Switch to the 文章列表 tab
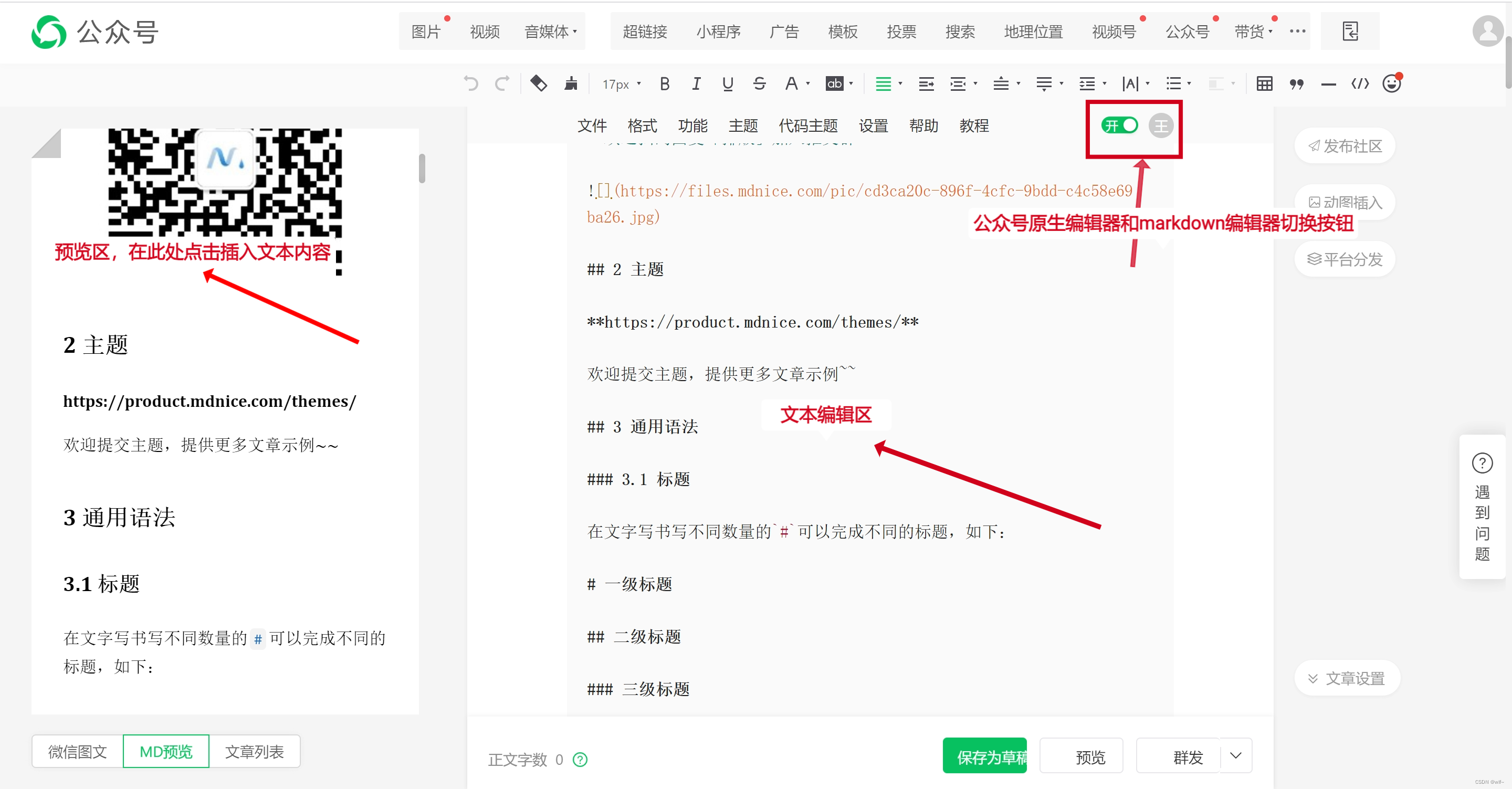Screen dimensions: 1512x789 click(254, 751)
